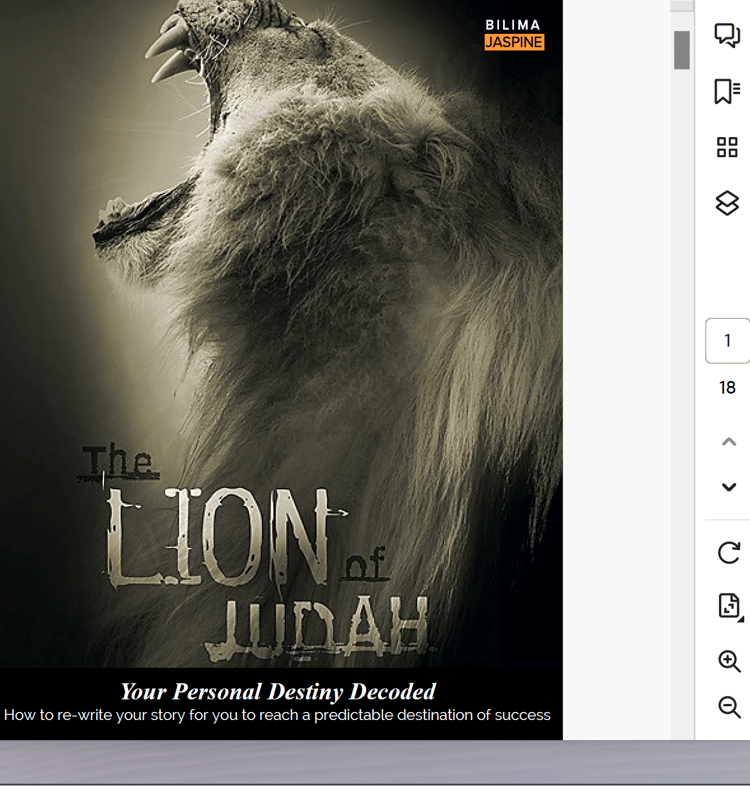This screenshot has height=786, width=750.
Task: Click the 'JUDAH' title word on cover
Action: tap(319, 627)
